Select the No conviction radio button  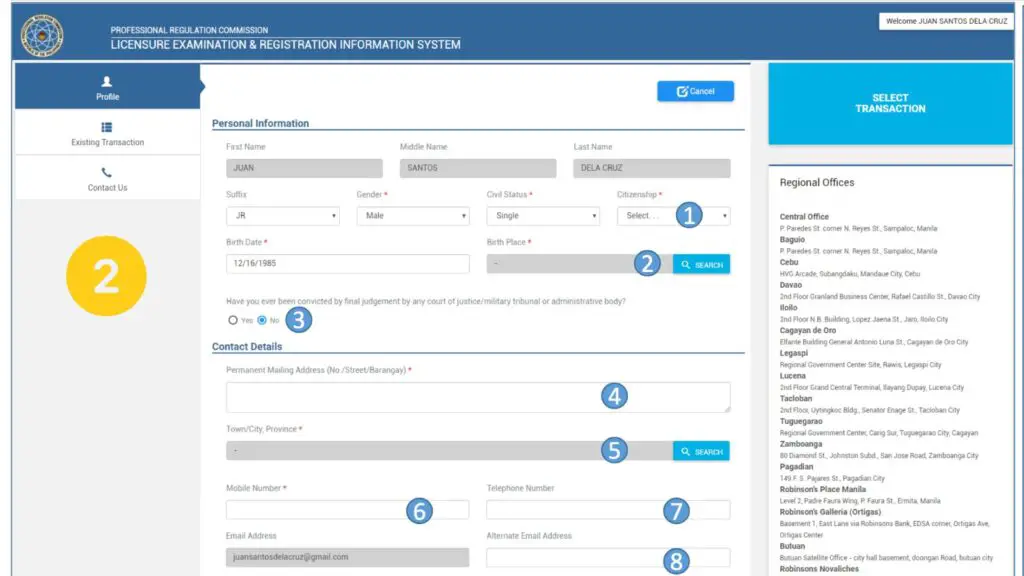261,320
